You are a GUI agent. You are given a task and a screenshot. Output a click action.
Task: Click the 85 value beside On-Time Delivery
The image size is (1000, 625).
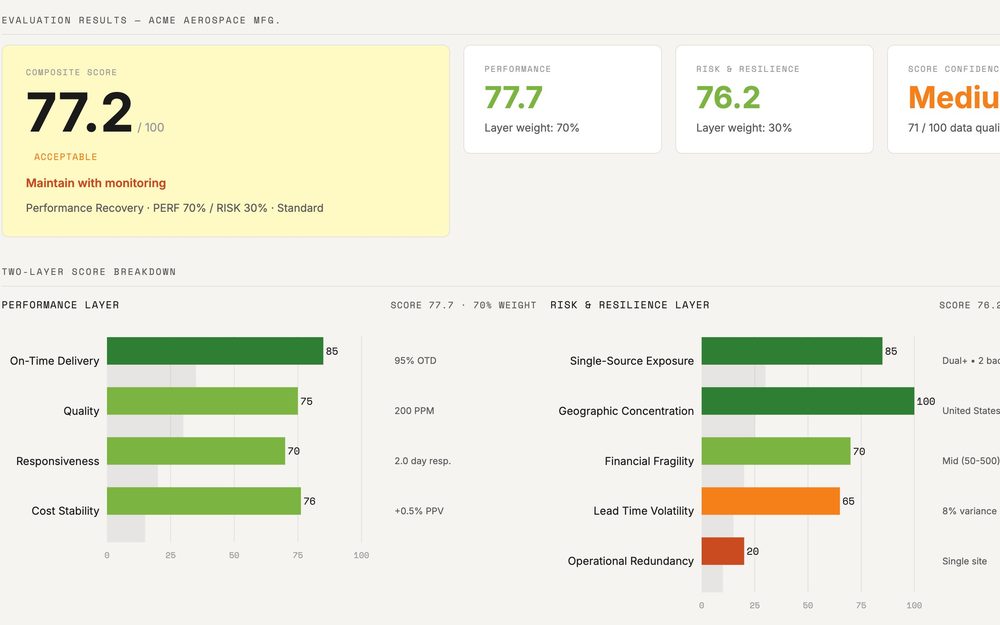point(332,351)
